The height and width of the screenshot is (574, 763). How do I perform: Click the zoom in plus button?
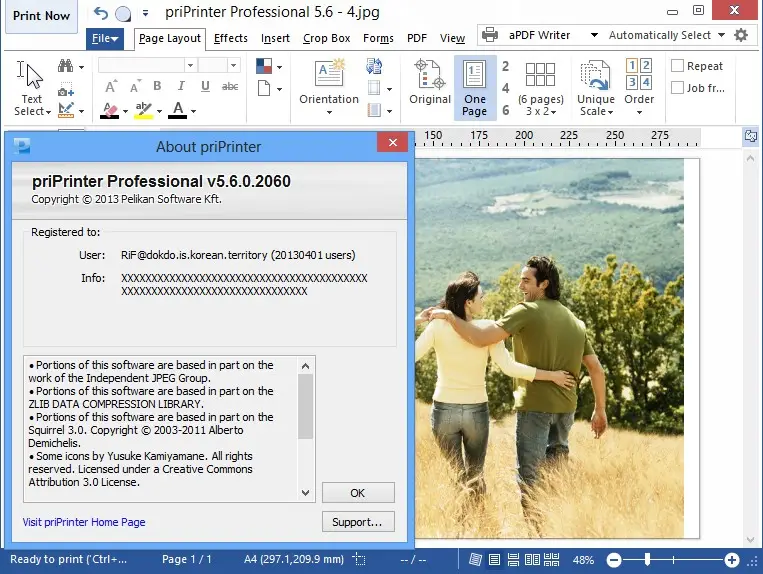coord(731,560)
